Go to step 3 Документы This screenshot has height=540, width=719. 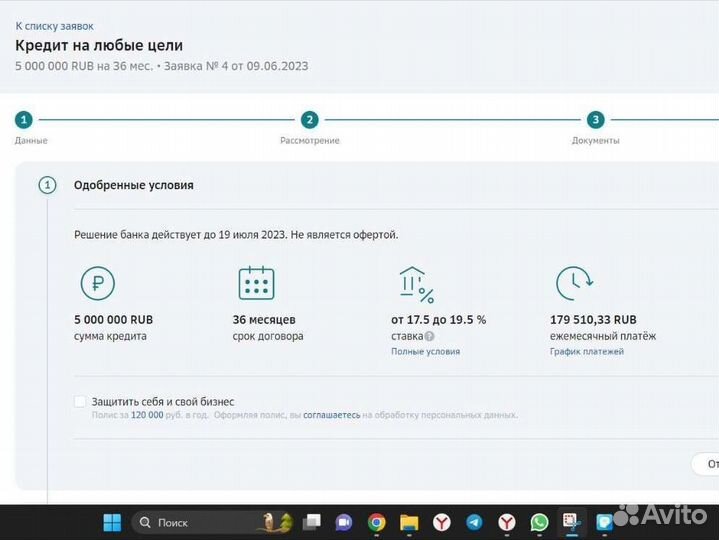[x=596, y=120]
